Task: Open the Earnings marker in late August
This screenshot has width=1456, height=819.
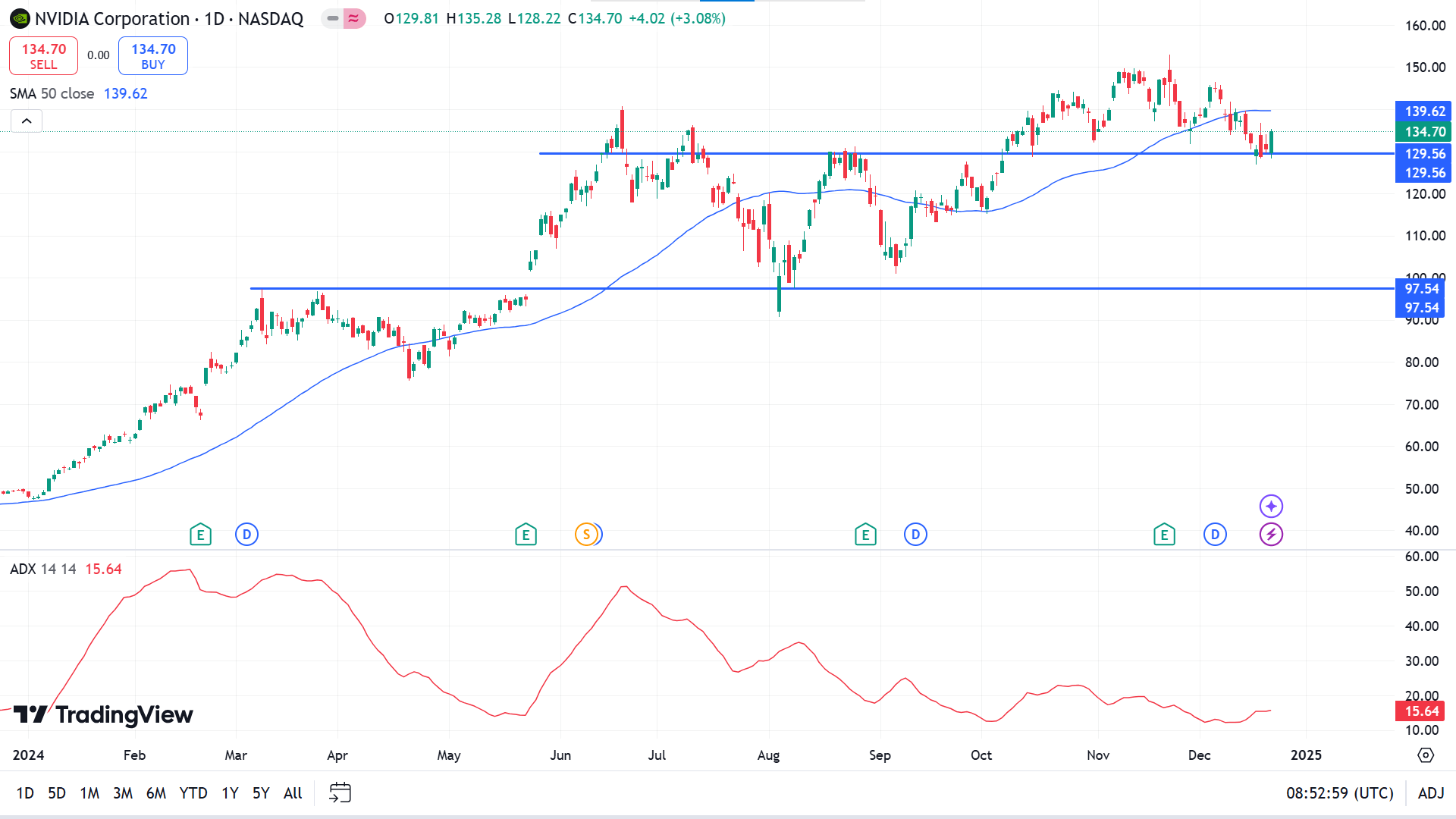Action: click(x=865, y=535)
